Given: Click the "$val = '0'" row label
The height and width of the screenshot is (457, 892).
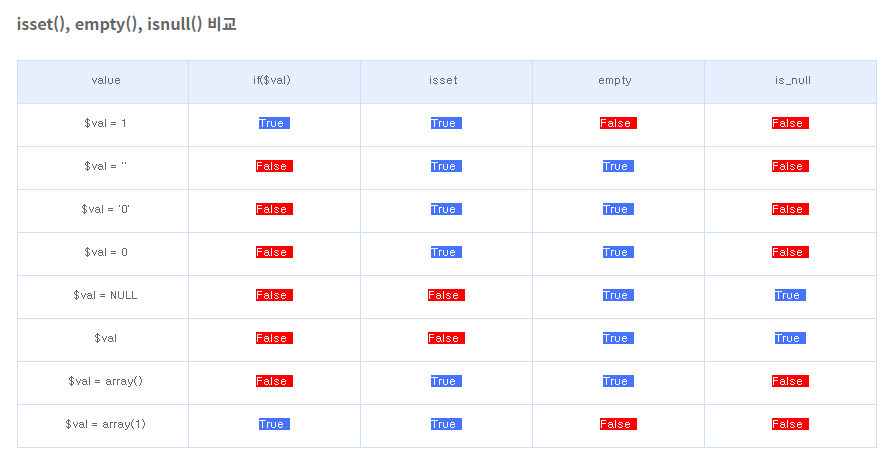Looking at the screenshot, I should (105, 209).
